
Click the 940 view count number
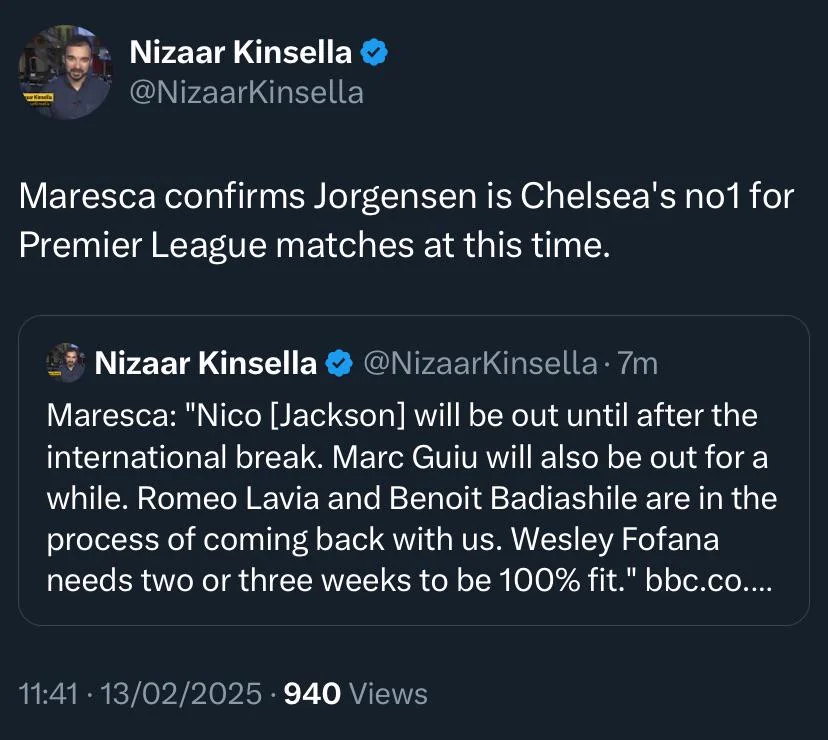coord(313,693)
